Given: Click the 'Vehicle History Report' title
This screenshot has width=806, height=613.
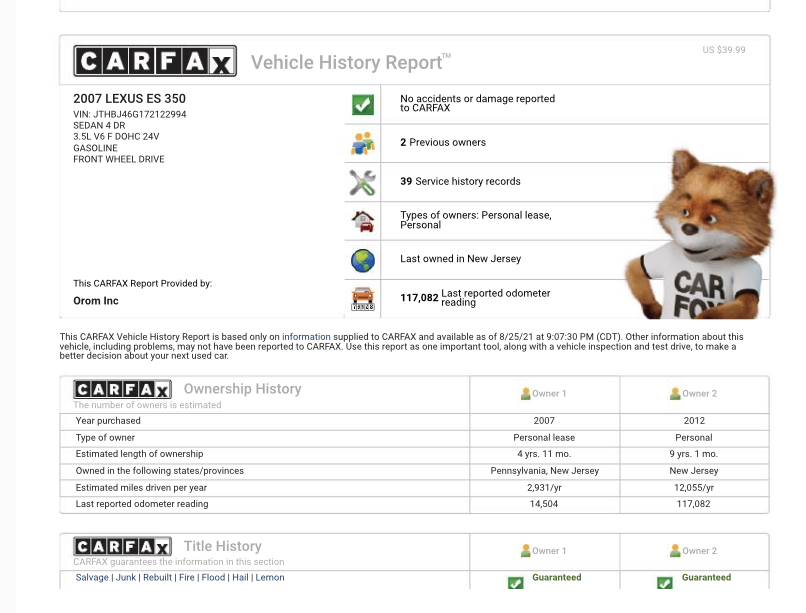Looking at the screenshot, I should coord(351,62).
